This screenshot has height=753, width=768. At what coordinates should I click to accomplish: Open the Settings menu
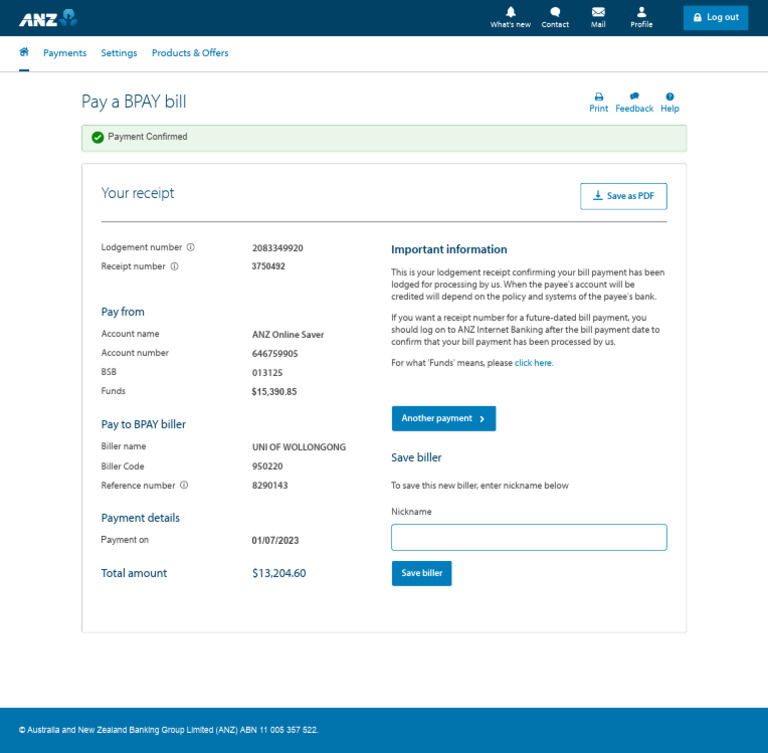coord(119,53)
